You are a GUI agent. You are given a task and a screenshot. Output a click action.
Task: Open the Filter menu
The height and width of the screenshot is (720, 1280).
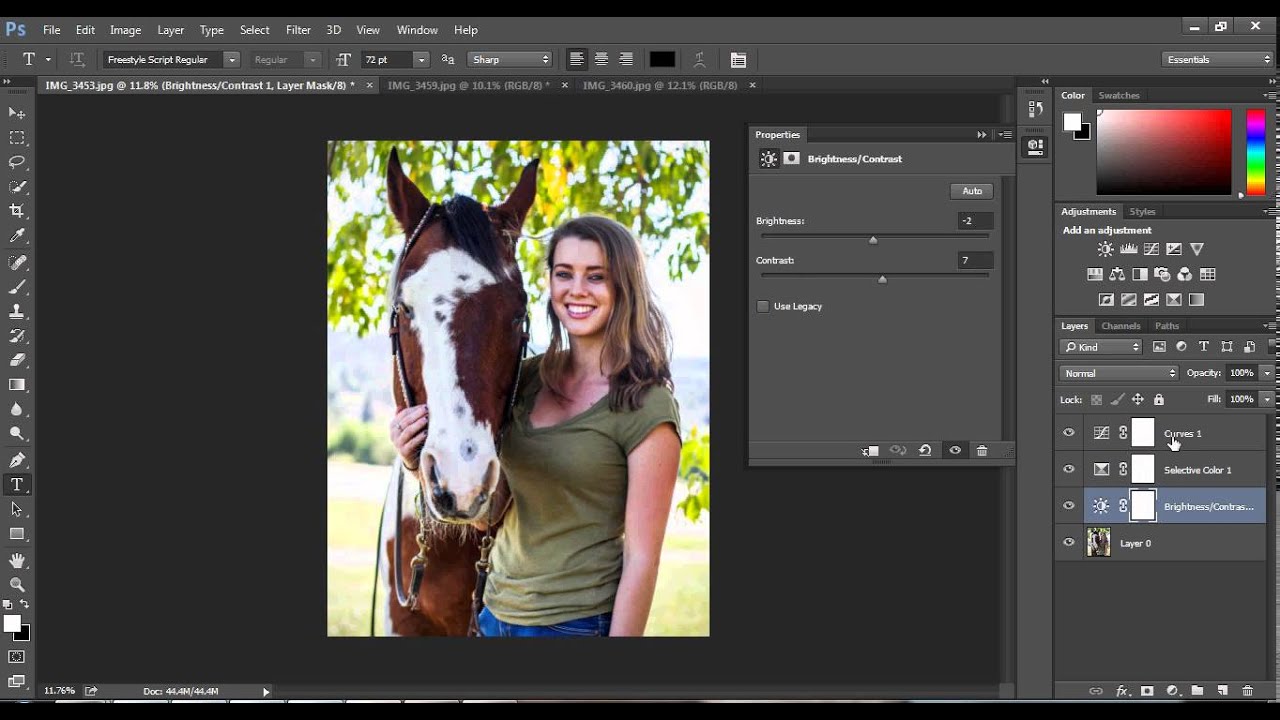pyautogui.click(x=298, y=30)
